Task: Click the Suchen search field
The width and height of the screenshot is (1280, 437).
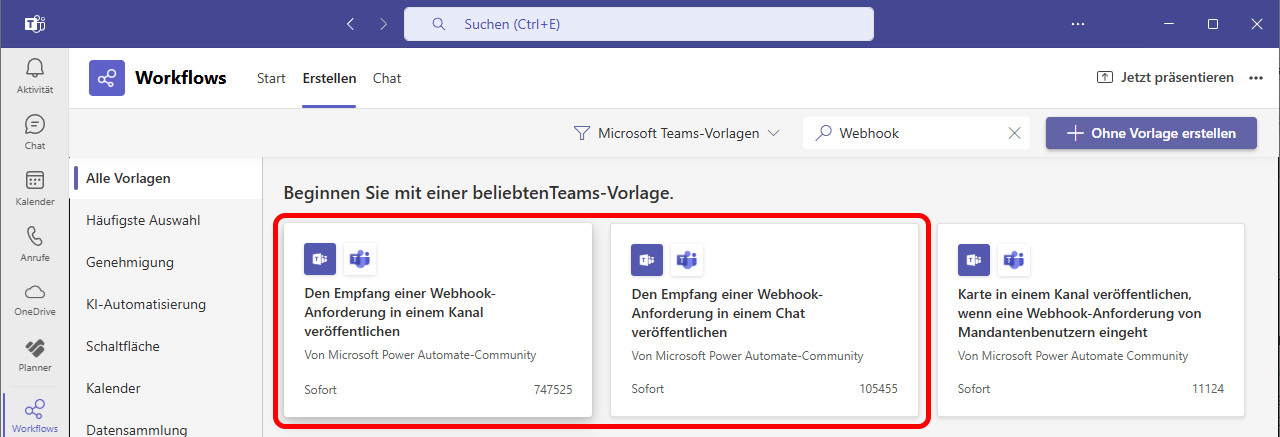Action: coord(639,24)
